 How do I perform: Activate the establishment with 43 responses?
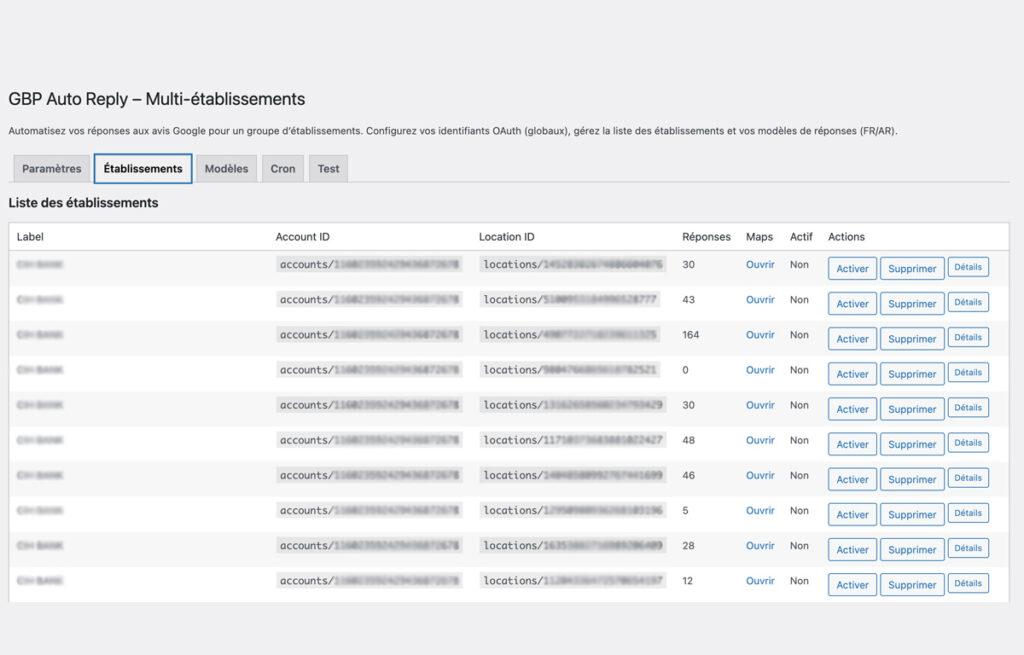click(852, 304)
